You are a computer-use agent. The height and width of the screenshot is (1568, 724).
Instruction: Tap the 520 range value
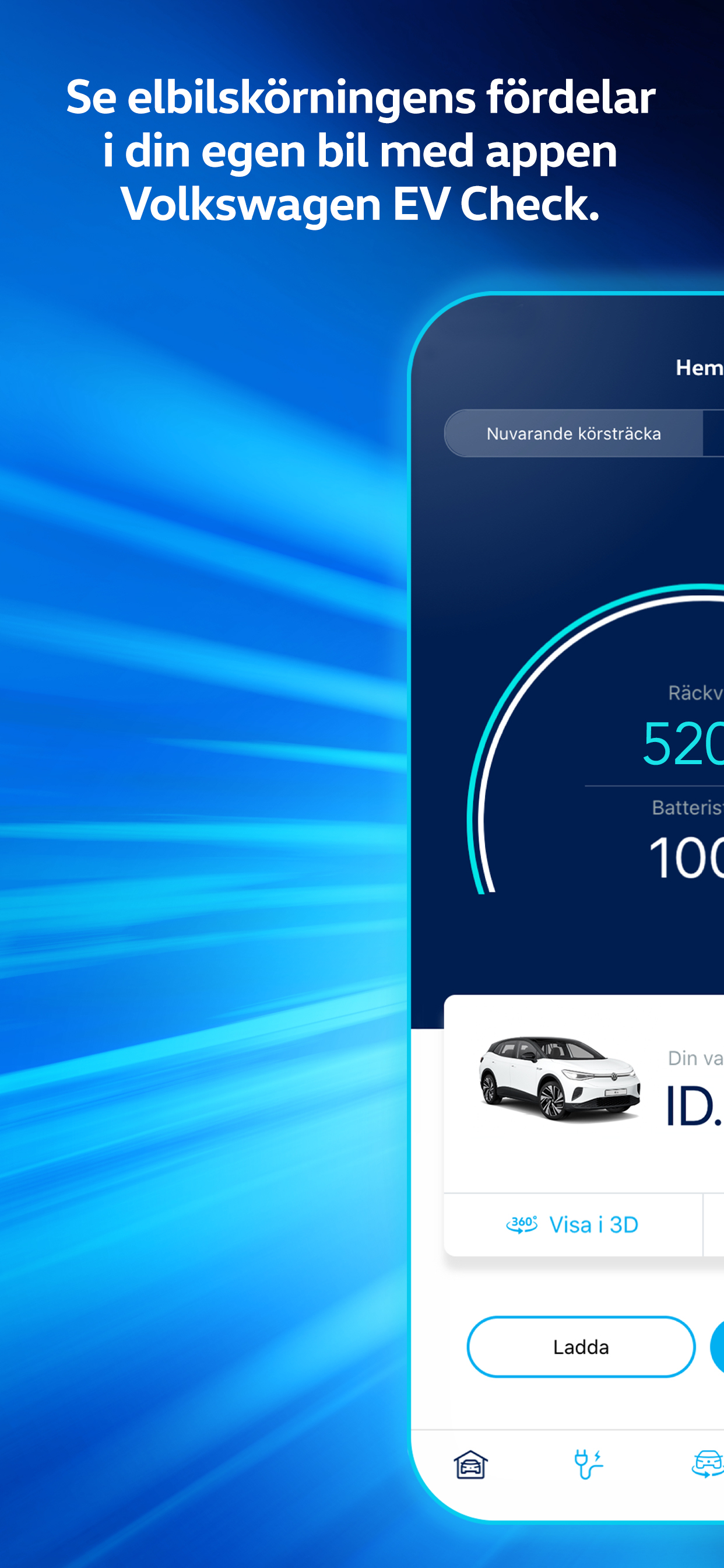[683, 743]
